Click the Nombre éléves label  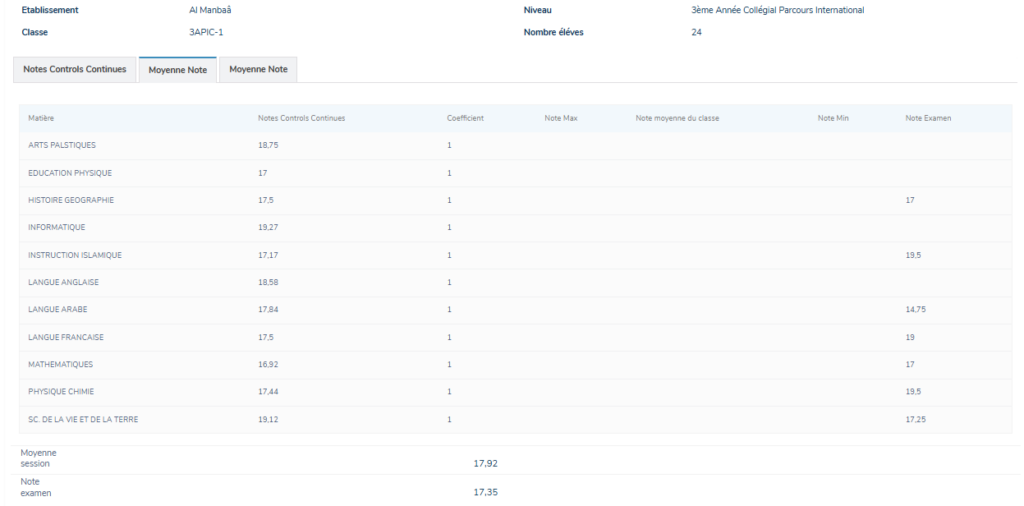[x=554, y=32]
